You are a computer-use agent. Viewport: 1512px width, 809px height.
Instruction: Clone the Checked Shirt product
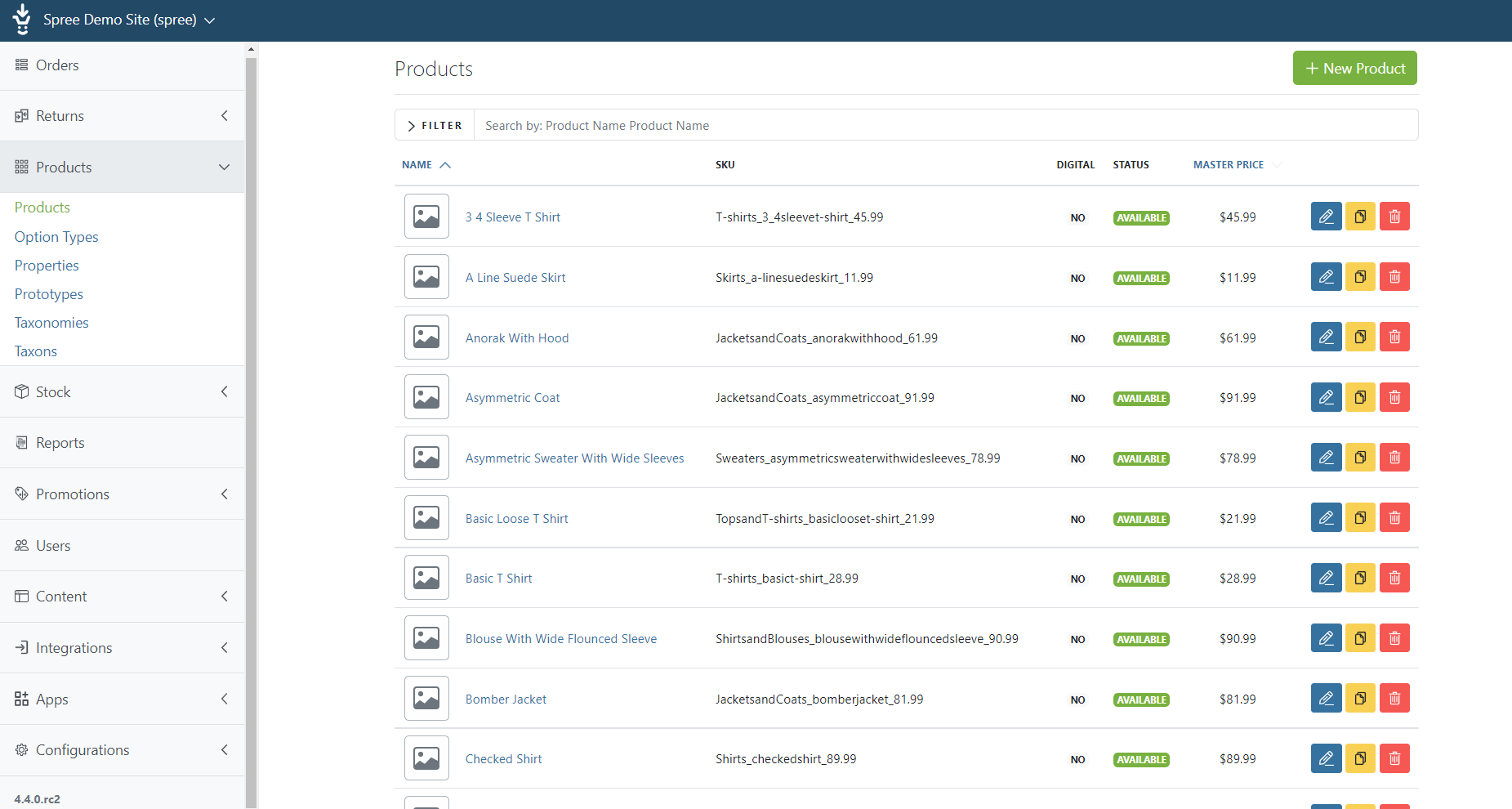[1359, 758]
